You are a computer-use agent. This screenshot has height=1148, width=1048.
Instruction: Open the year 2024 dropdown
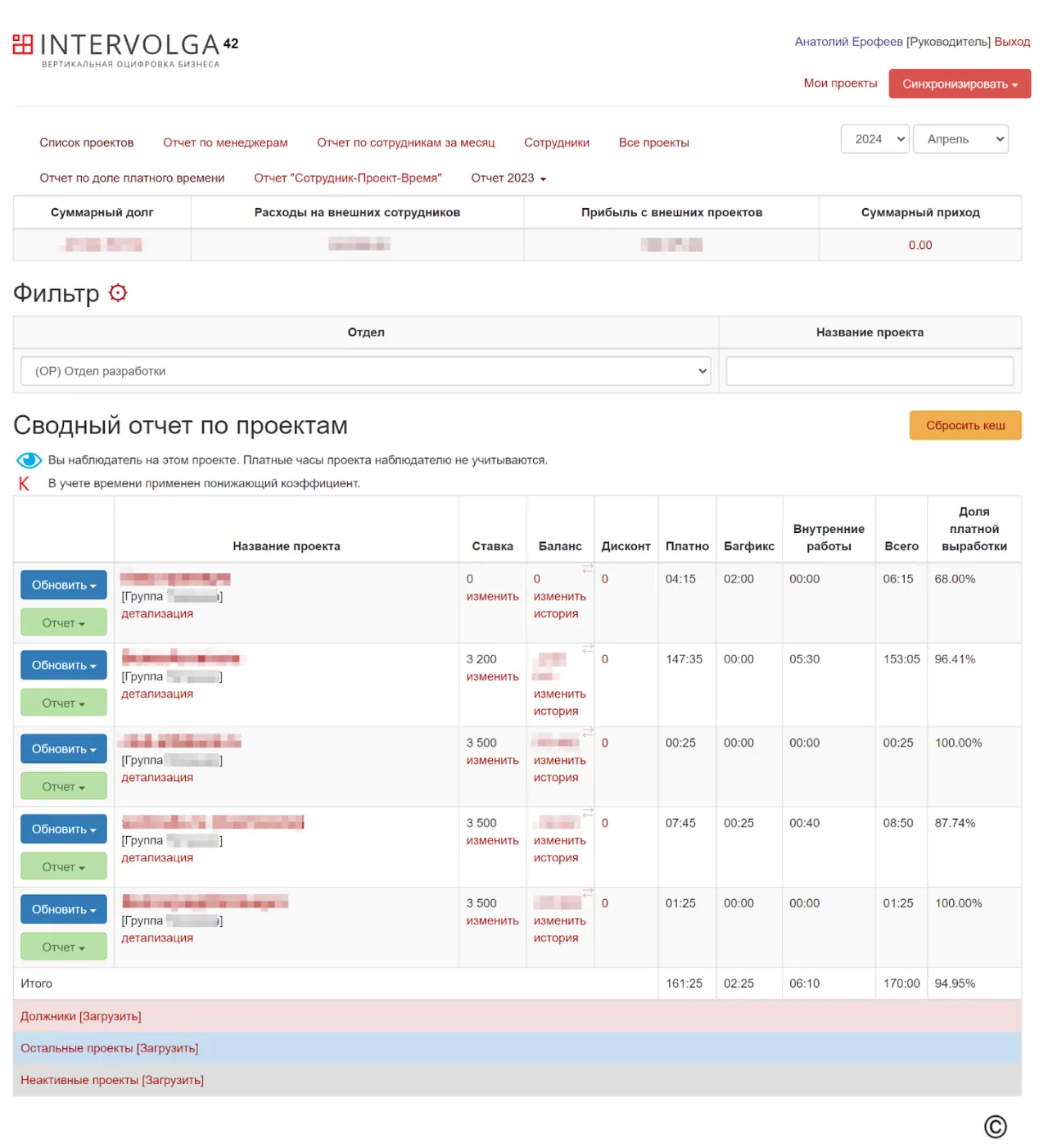(874, 139)
